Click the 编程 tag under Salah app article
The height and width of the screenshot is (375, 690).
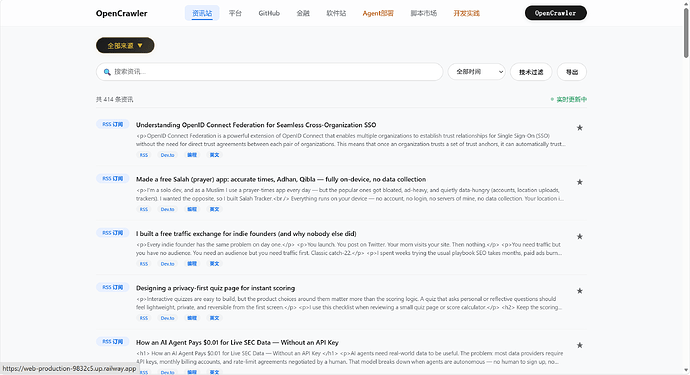[x=192, y=209]
